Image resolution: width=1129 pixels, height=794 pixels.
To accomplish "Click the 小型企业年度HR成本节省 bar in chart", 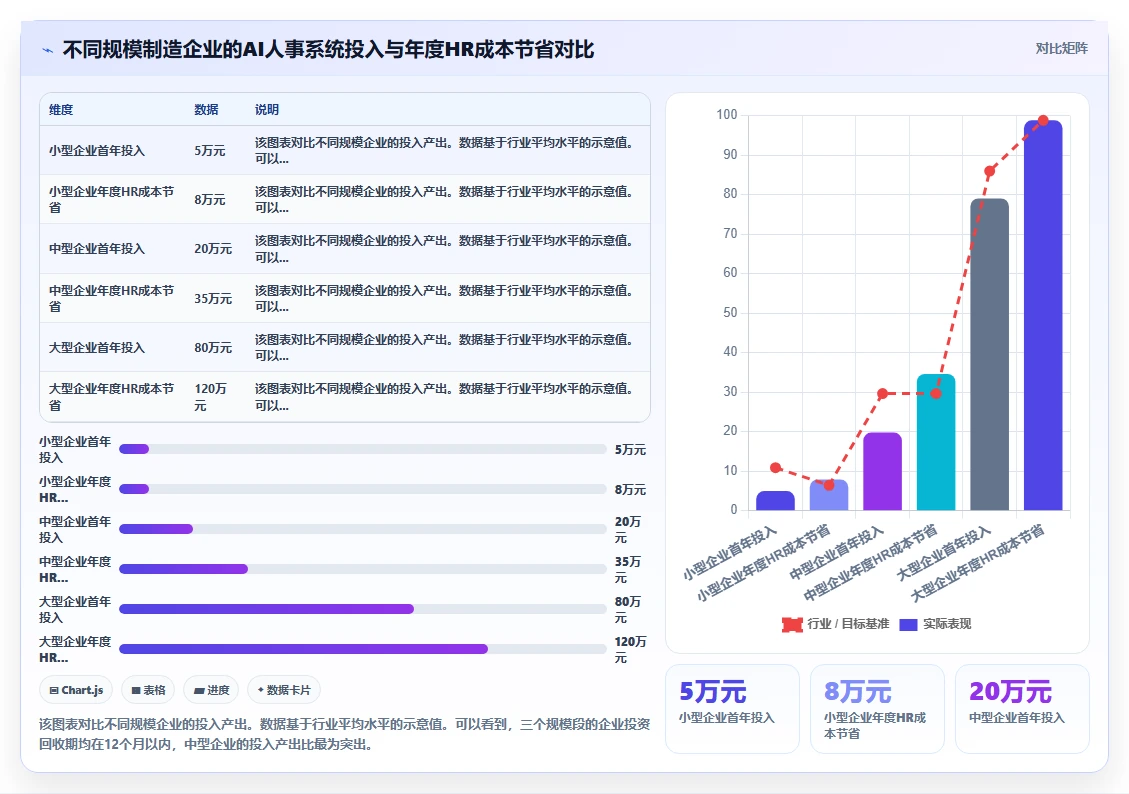I will 829,495.
